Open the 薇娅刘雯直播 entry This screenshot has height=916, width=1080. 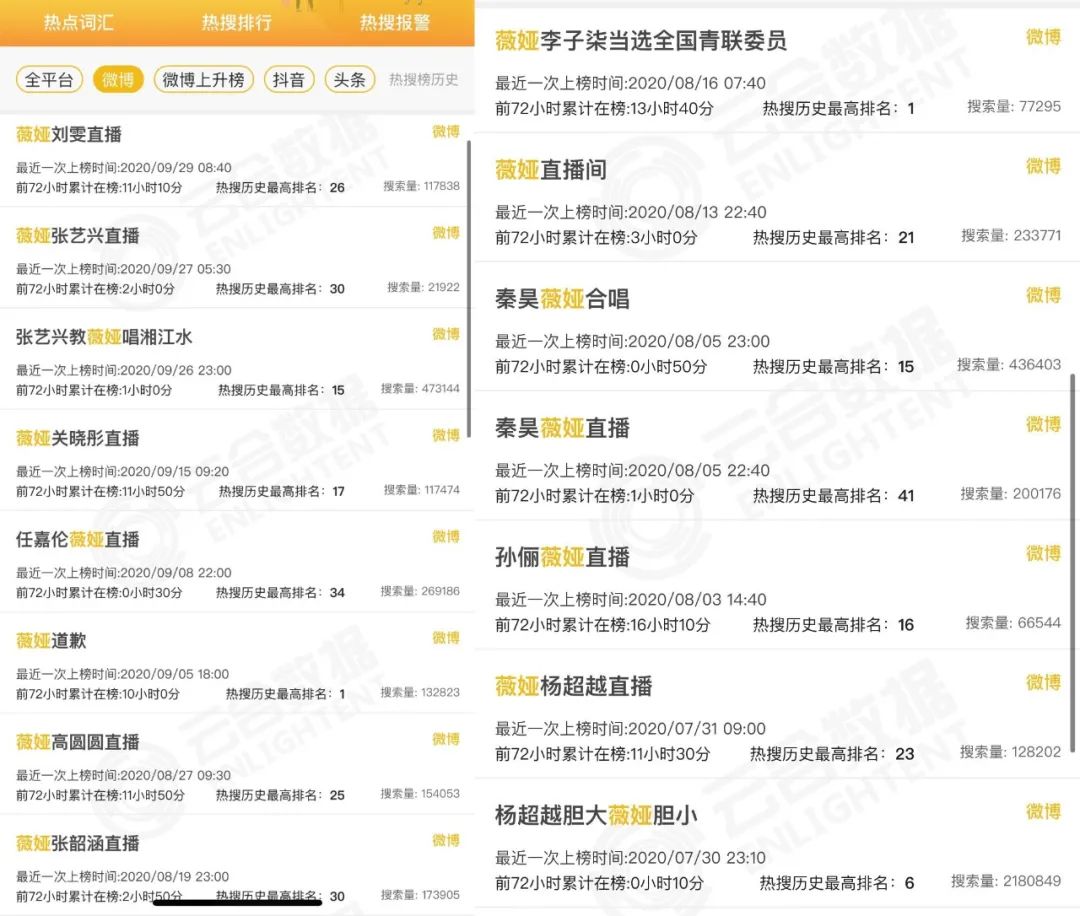(237, 160)
